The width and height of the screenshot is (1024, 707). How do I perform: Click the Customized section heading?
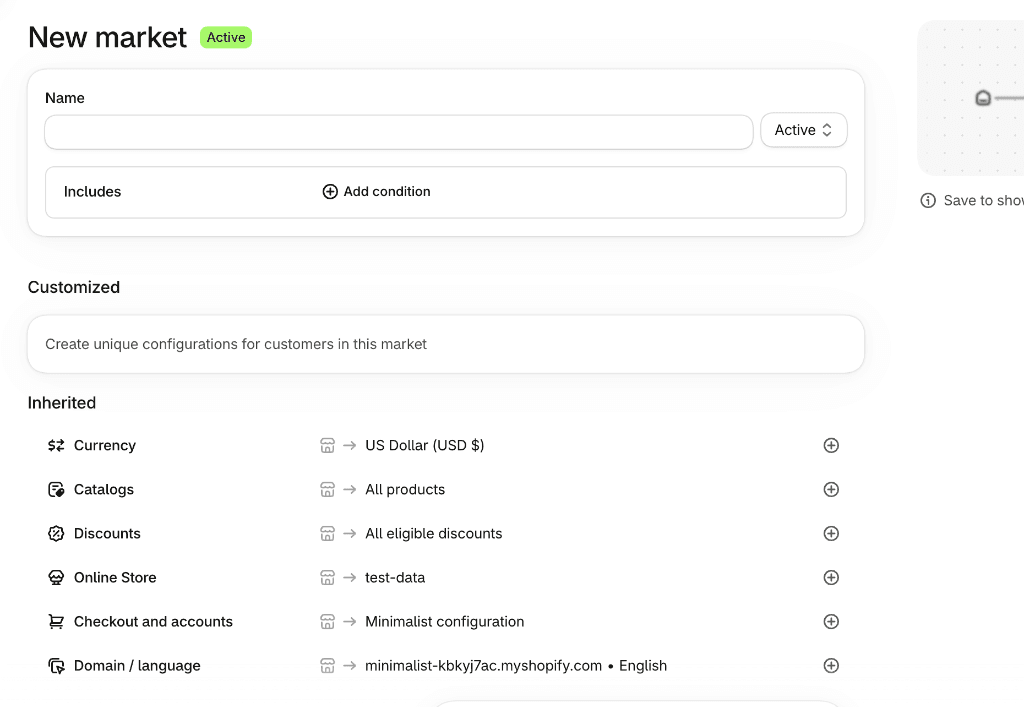coord(74,287)
